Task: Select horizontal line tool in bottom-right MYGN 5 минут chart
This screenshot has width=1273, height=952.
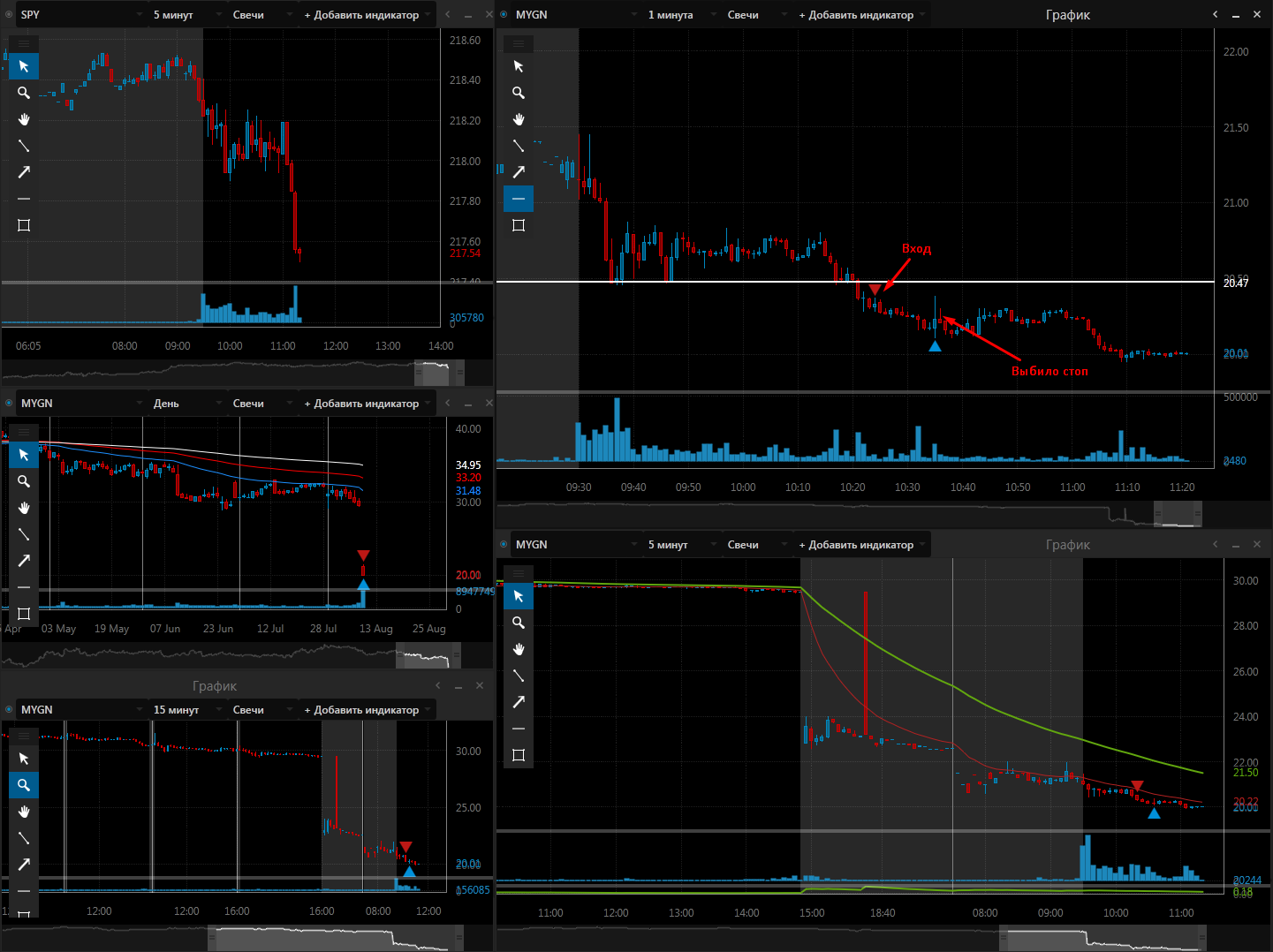Action: [519, 729]
